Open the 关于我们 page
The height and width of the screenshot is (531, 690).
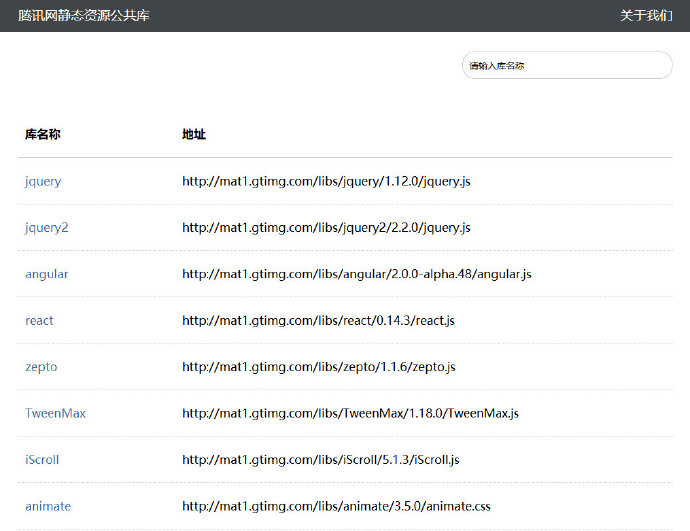pos(646,15)
